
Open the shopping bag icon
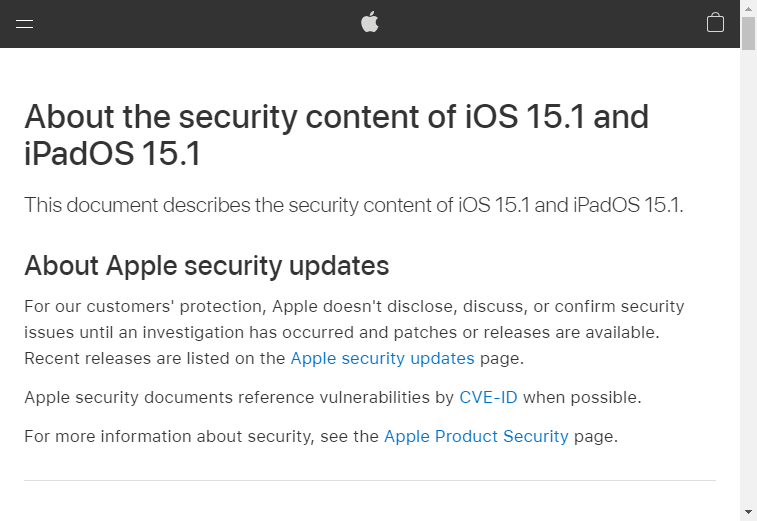715,23
